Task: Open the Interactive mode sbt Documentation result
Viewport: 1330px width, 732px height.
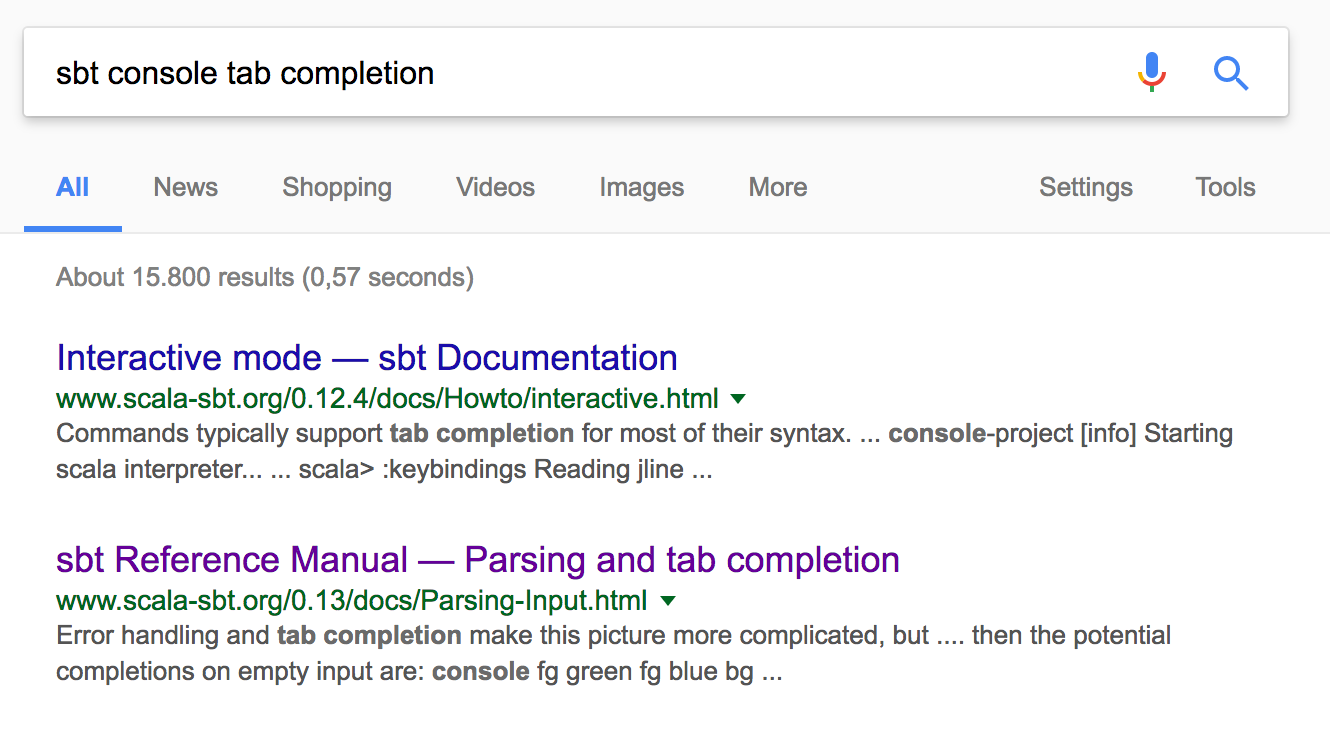Action: (366, 357)
